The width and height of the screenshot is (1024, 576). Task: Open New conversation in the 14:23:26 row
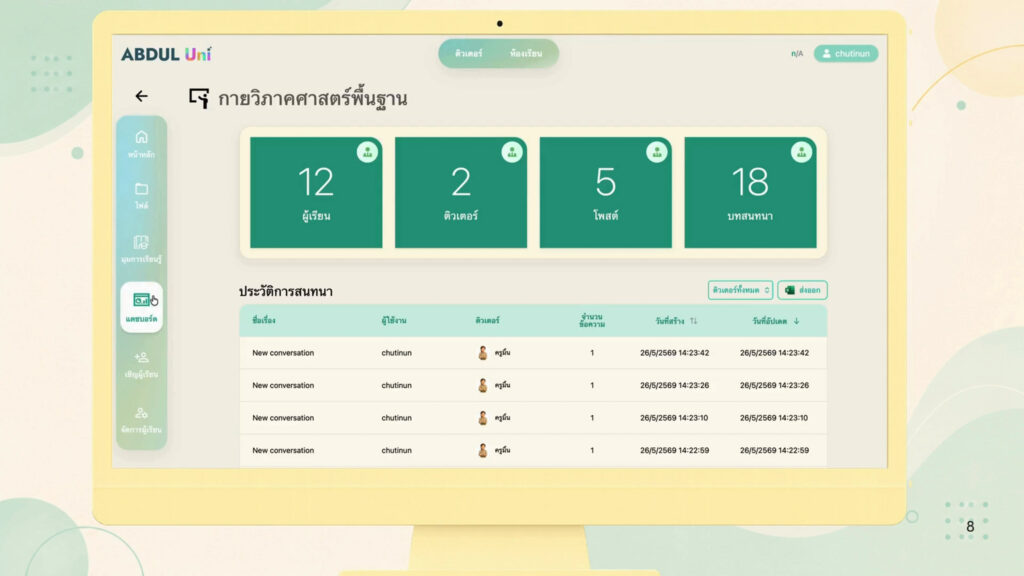283,385
